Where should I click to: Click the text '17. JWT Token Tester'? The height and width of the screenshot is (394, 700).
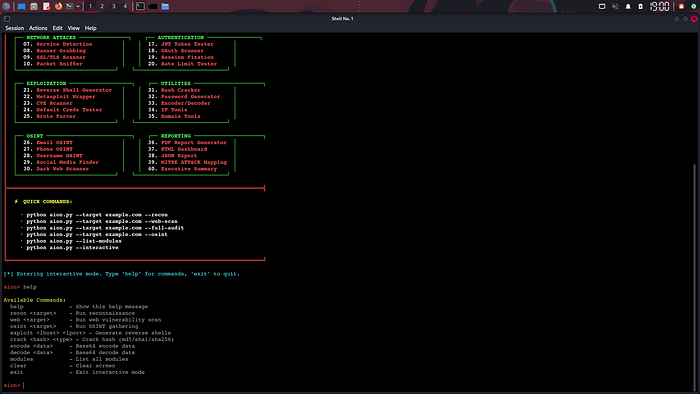point(181,44)
